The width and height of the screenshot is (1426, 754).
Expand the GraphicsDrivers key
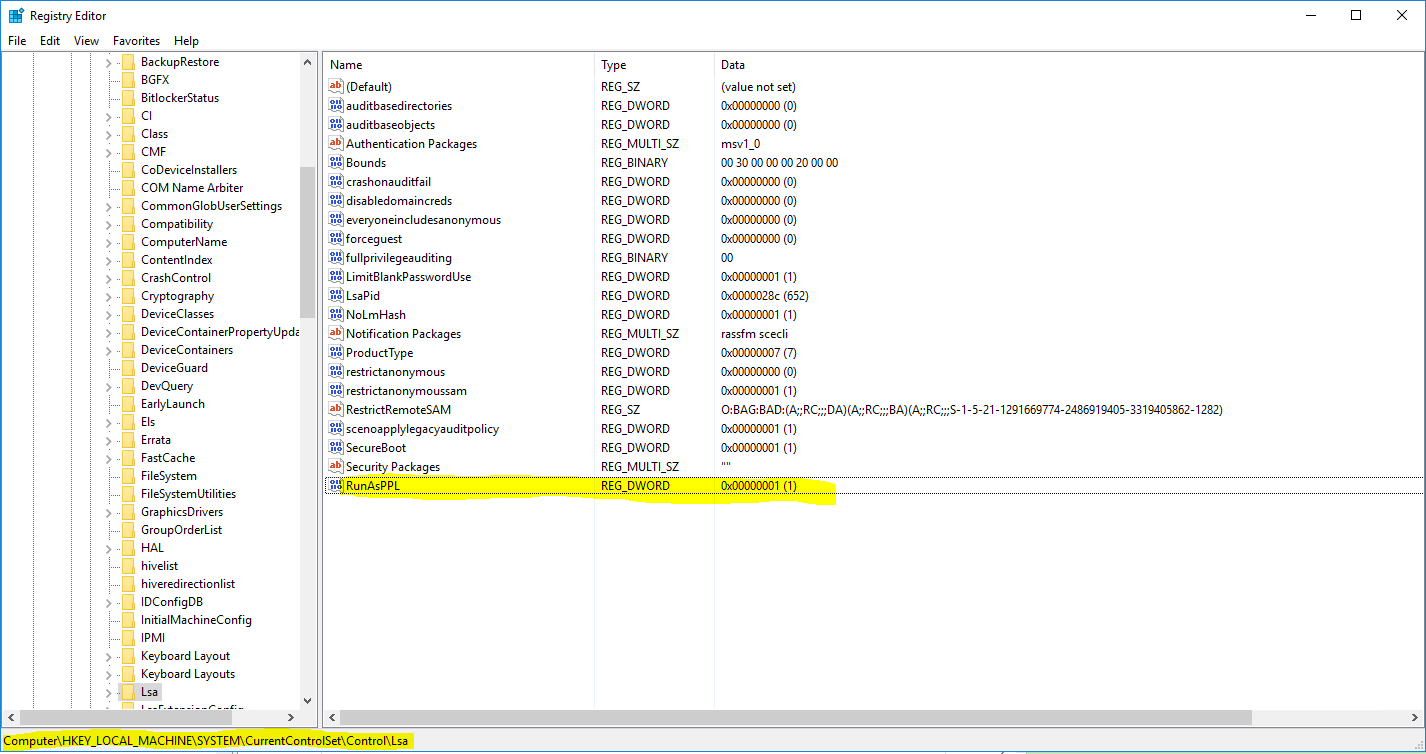pyautogui.click(x=108, y=512)
